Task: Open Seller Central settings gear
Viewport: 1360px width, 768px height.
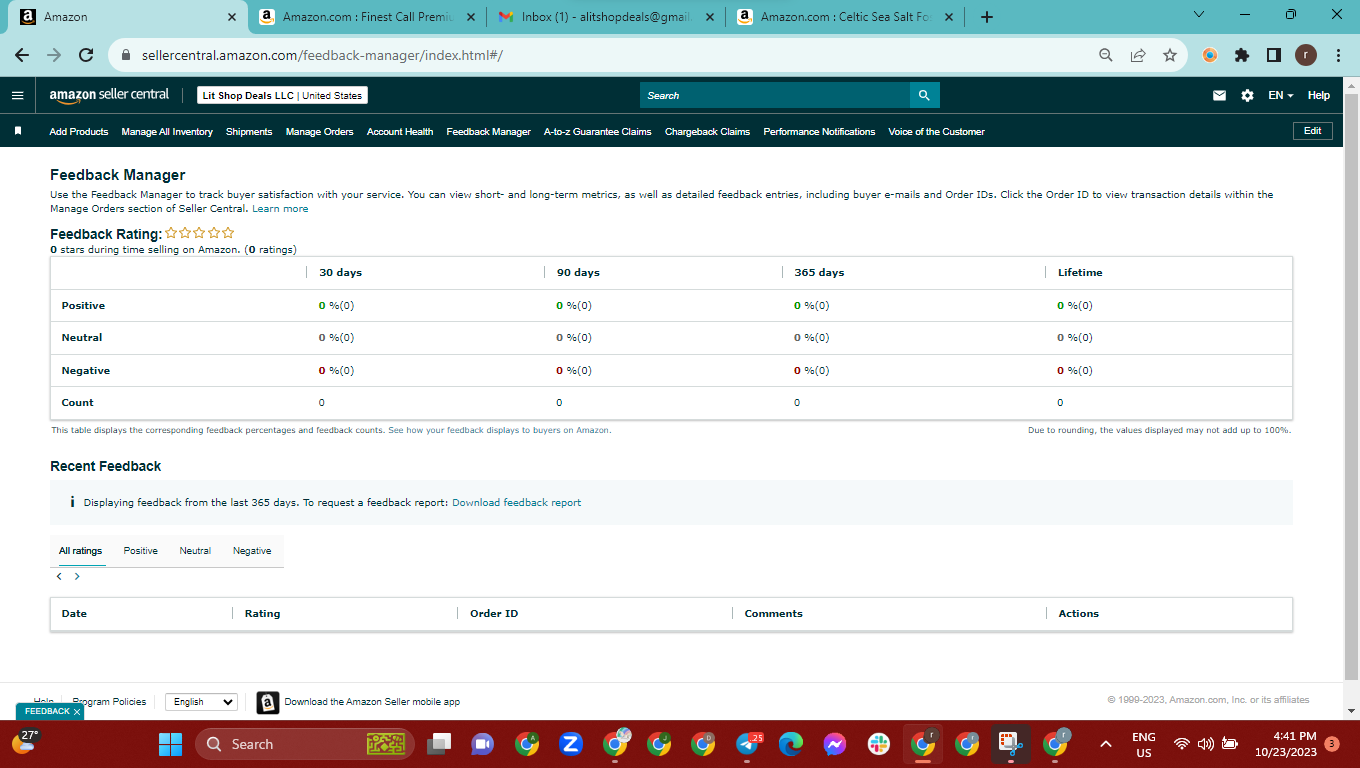Action: [x=1247, y=96]
